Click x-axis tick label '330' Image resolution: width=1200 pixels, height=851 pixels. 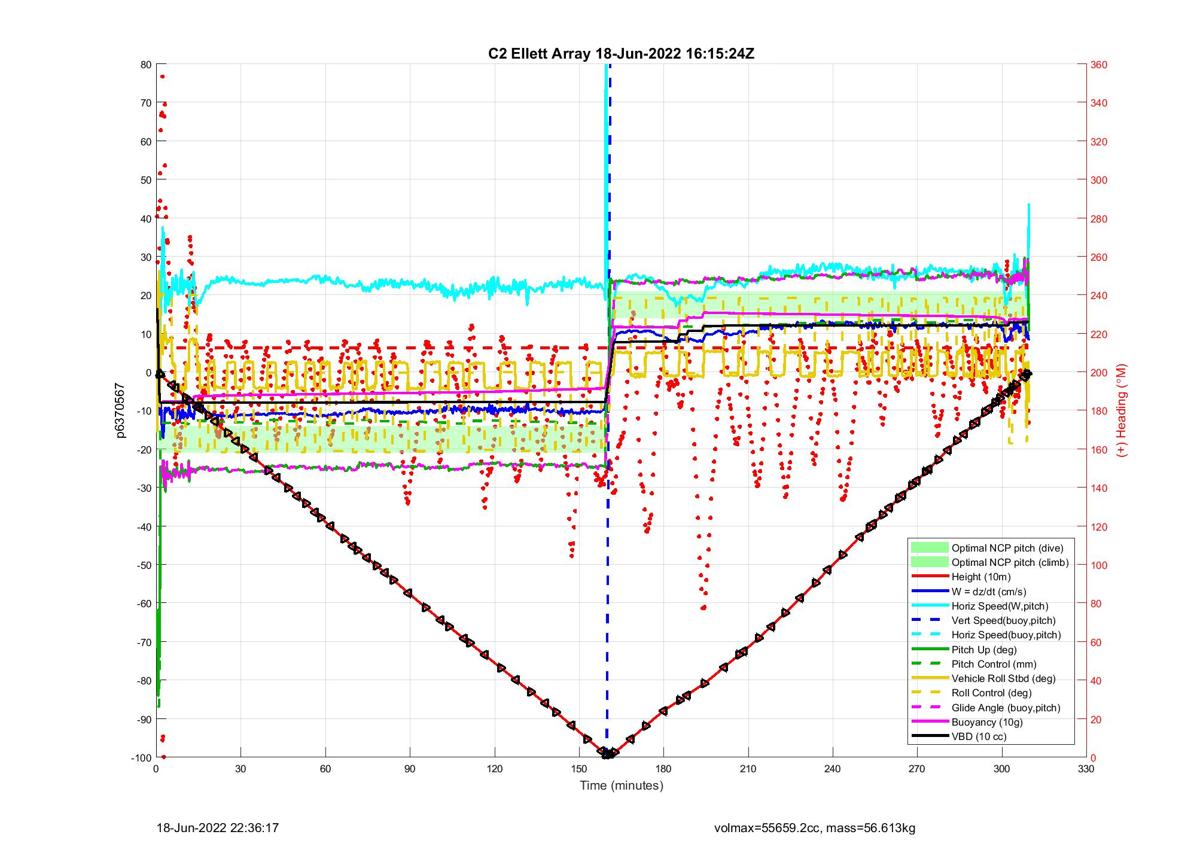click(x=1086, y=770)
